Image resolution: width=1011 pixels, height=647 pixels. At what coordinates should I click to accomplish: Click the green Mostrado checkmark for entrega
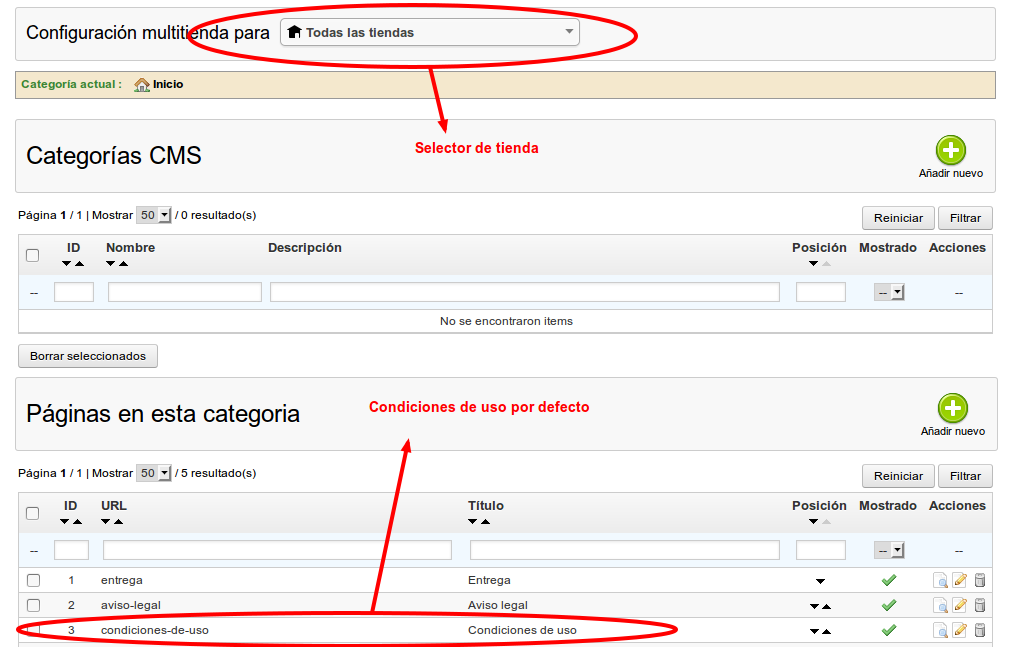coord(888,580)
